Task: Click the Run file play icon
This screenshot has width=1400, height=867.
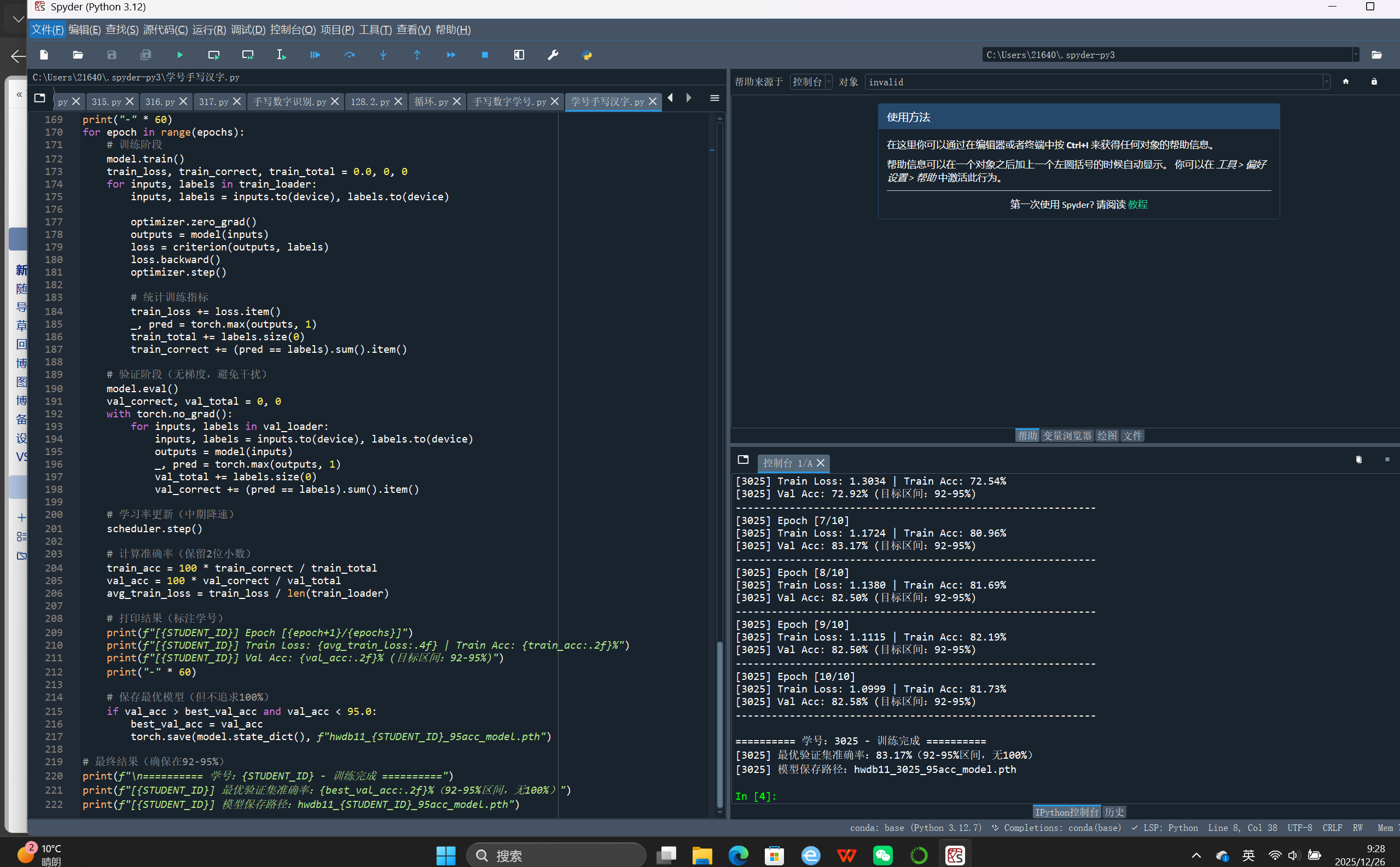Action: [180, 55]
